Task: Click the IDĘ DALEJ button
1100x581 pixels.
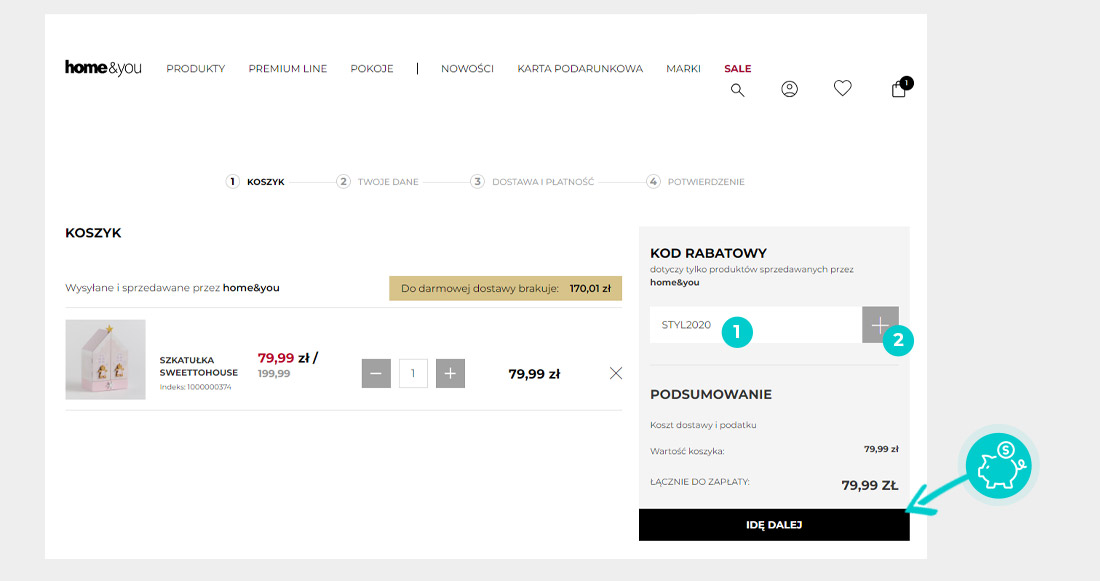Action: coord(774,525)
